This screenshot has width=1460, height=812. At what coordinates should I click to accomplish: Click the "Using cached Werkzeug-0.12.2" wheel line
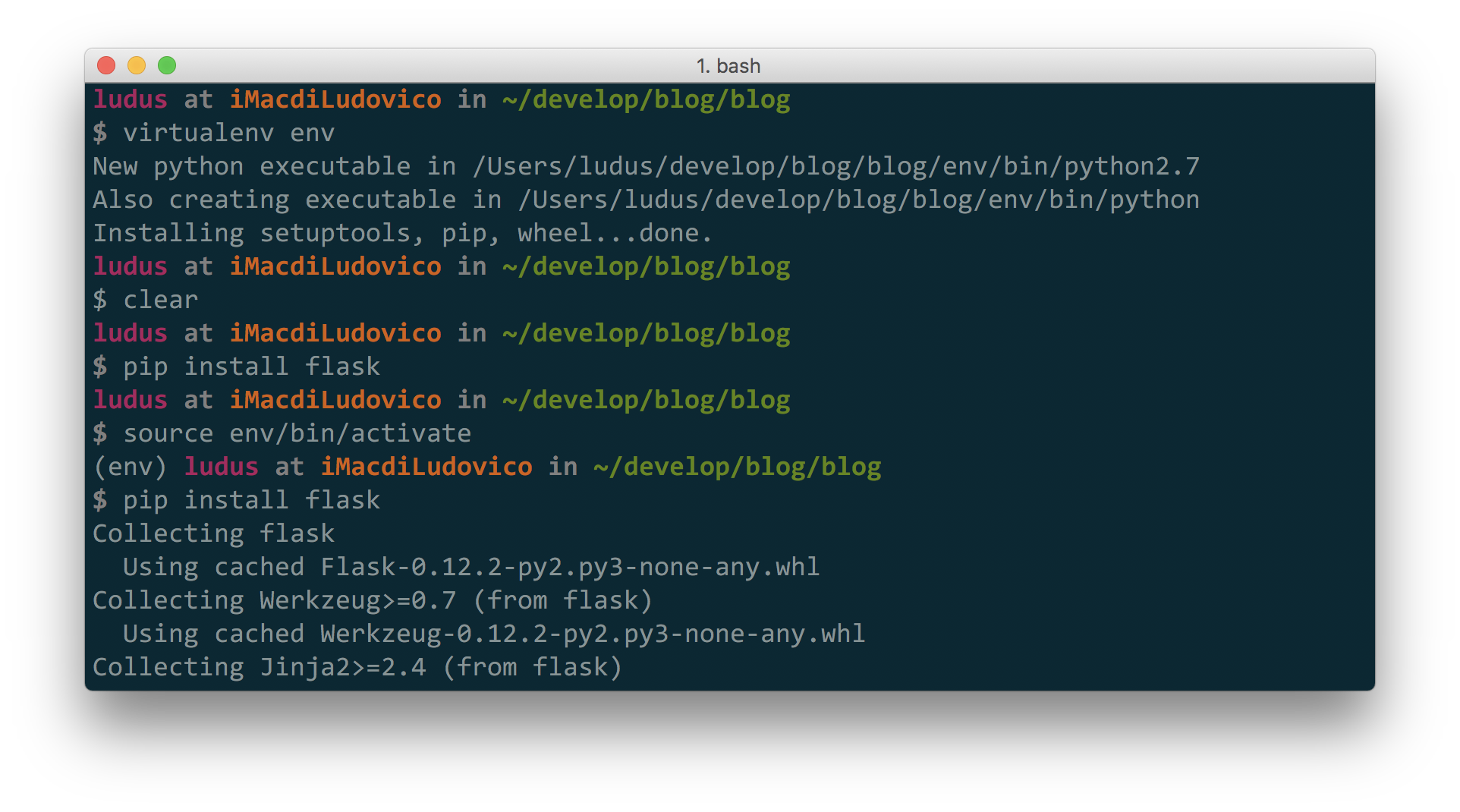tap(493, 634)
